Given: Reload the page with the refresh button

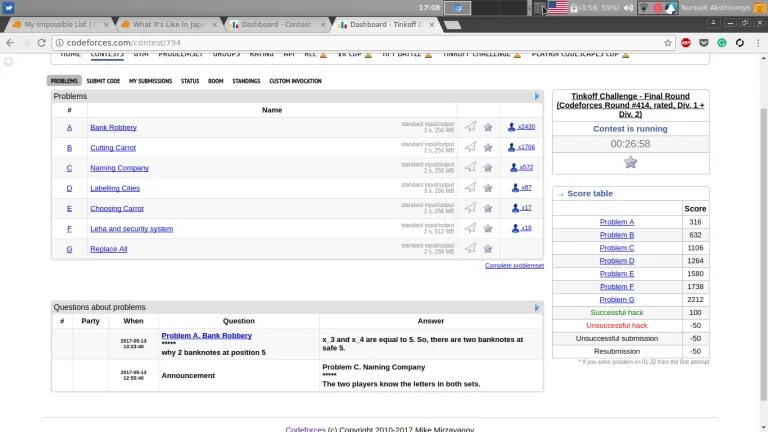Looking at the screenshot, I should (42, 43).
